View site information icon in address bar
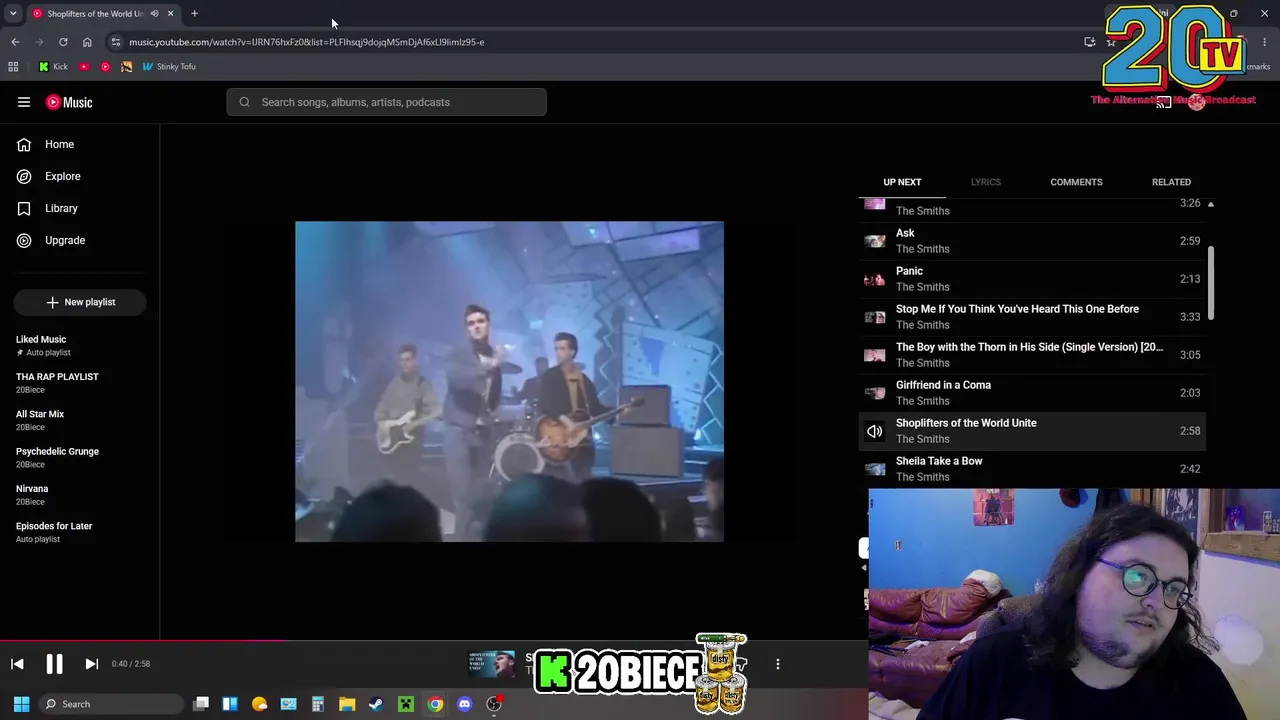 click(x=116, y=42)
